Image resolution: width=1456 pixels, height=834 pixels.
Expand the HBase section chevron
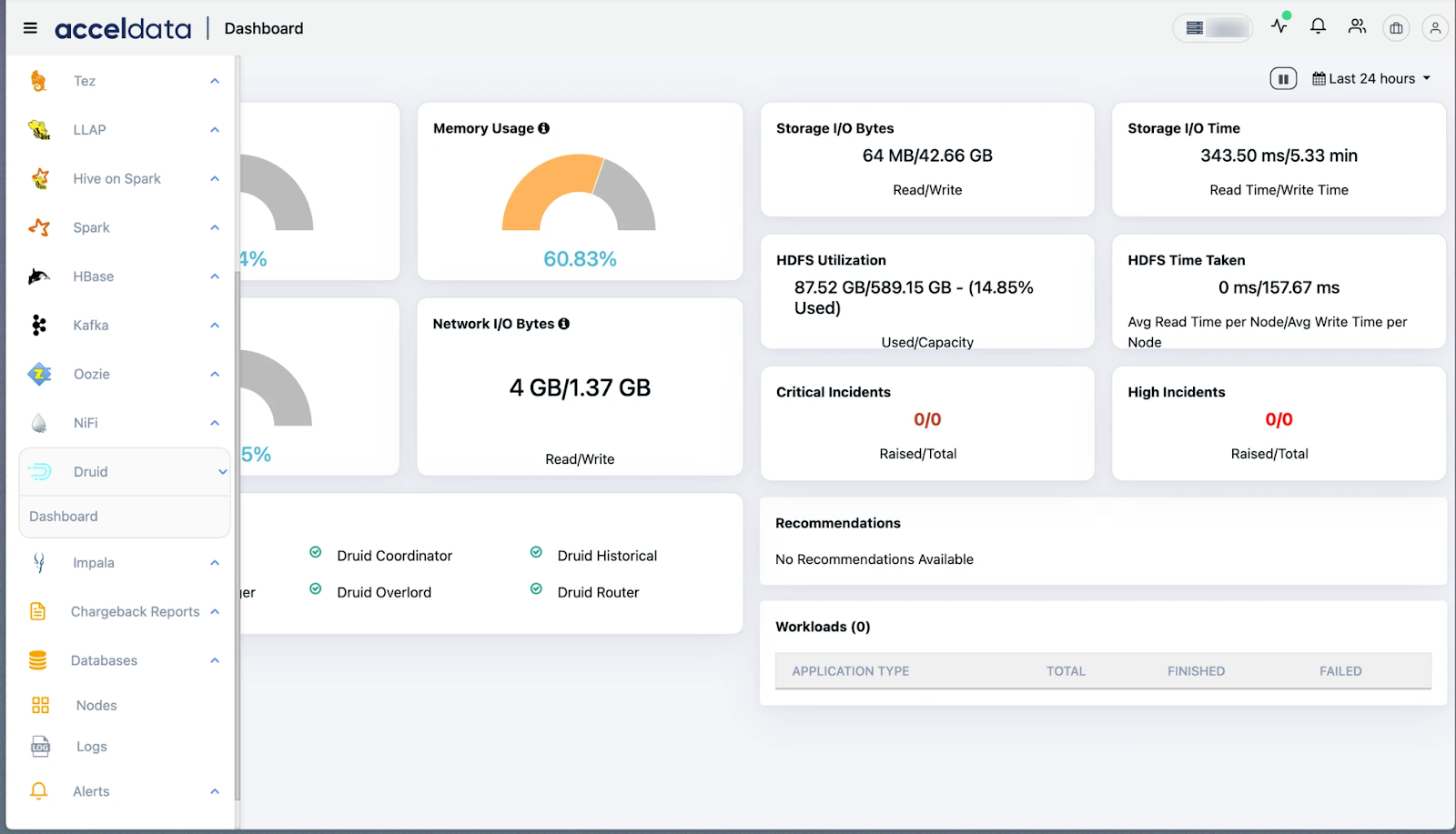point(215,276)
